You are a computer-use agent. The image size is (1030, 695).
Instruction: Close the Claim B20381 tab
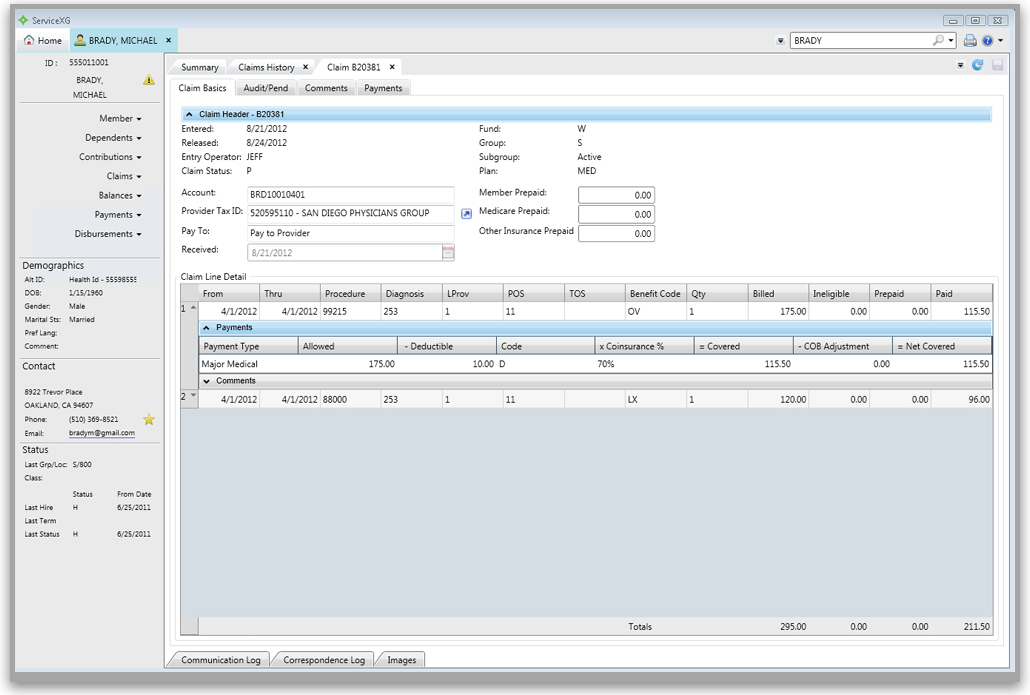(x=393, y=67)
